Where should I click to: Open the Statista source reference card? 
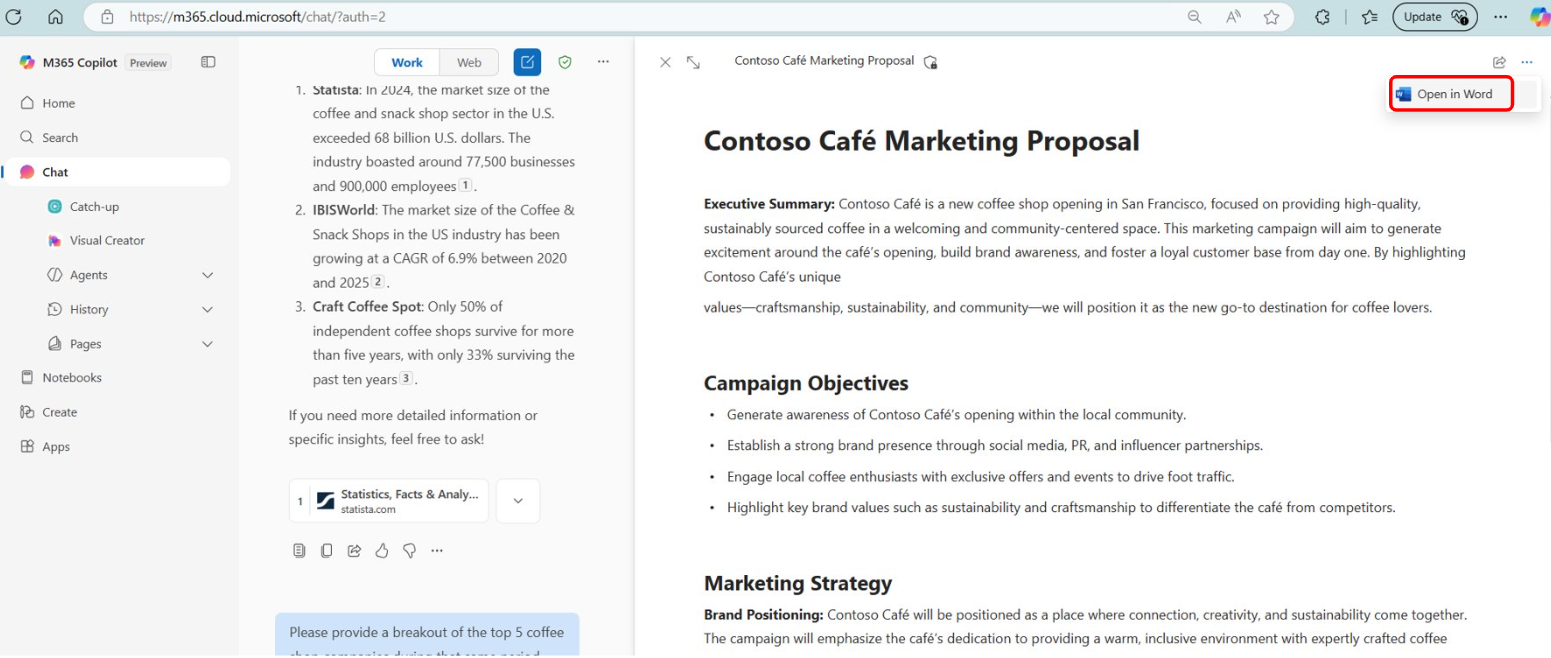pos(389,501)
